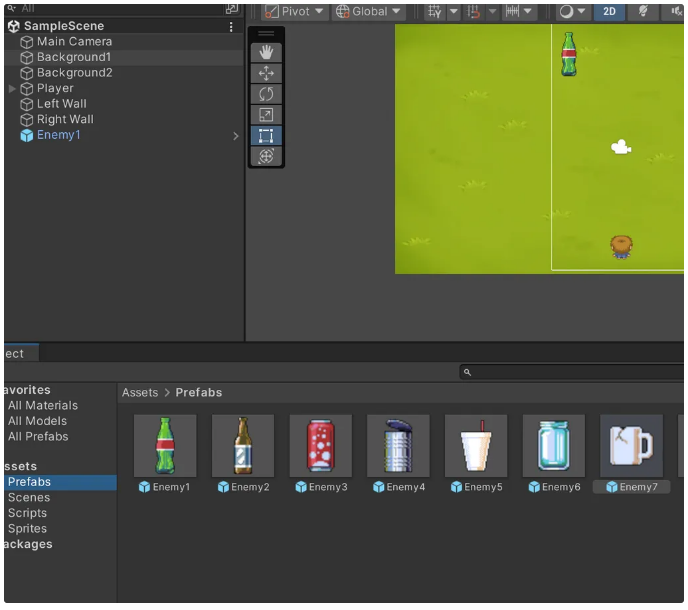This screenshot has width=688, height=610.
Task: Open snap increment dropdown arrow
Action: coord(492,11)
